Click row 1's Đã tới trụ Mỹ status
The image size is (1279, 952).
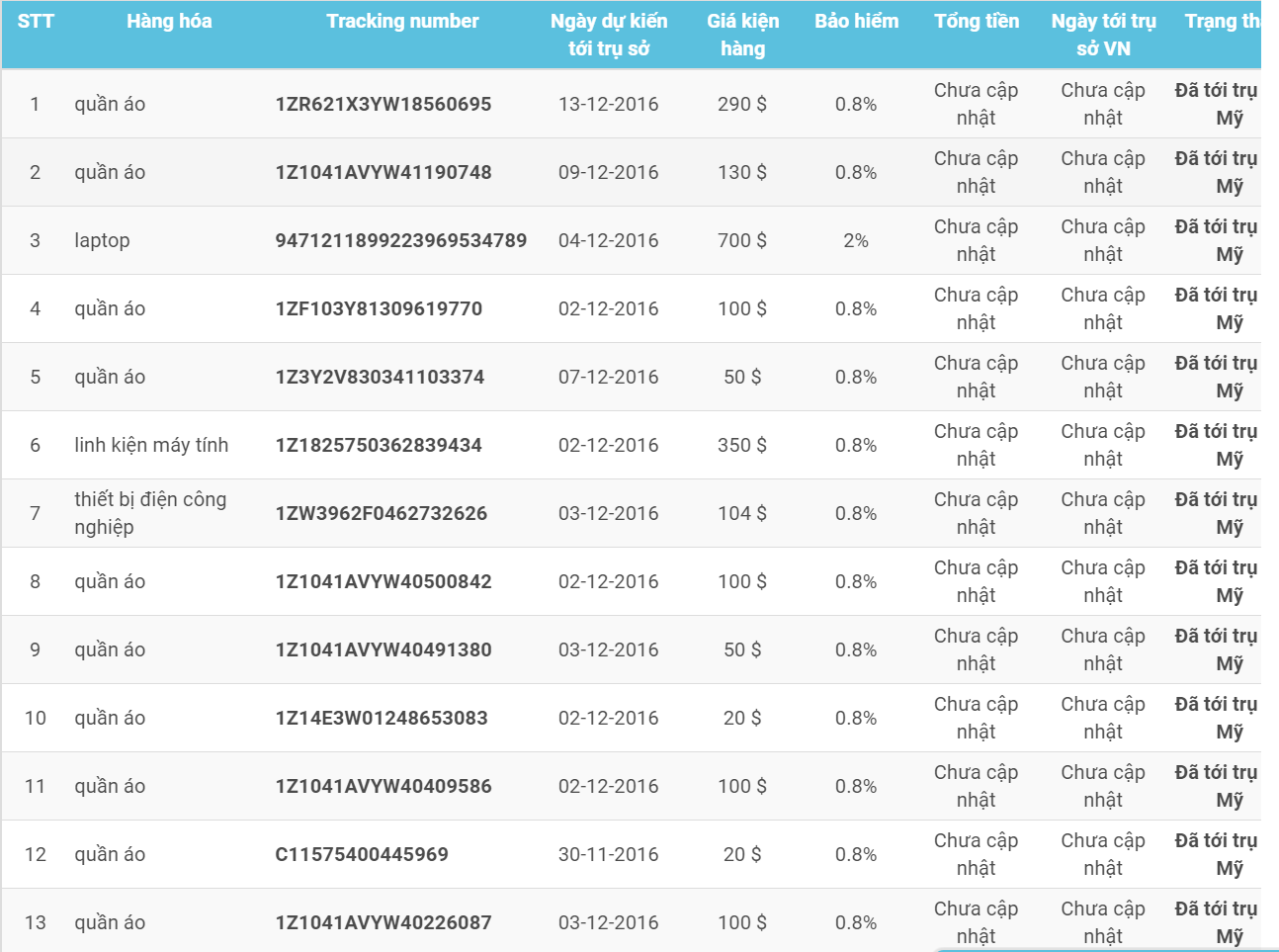[1217, 104]
